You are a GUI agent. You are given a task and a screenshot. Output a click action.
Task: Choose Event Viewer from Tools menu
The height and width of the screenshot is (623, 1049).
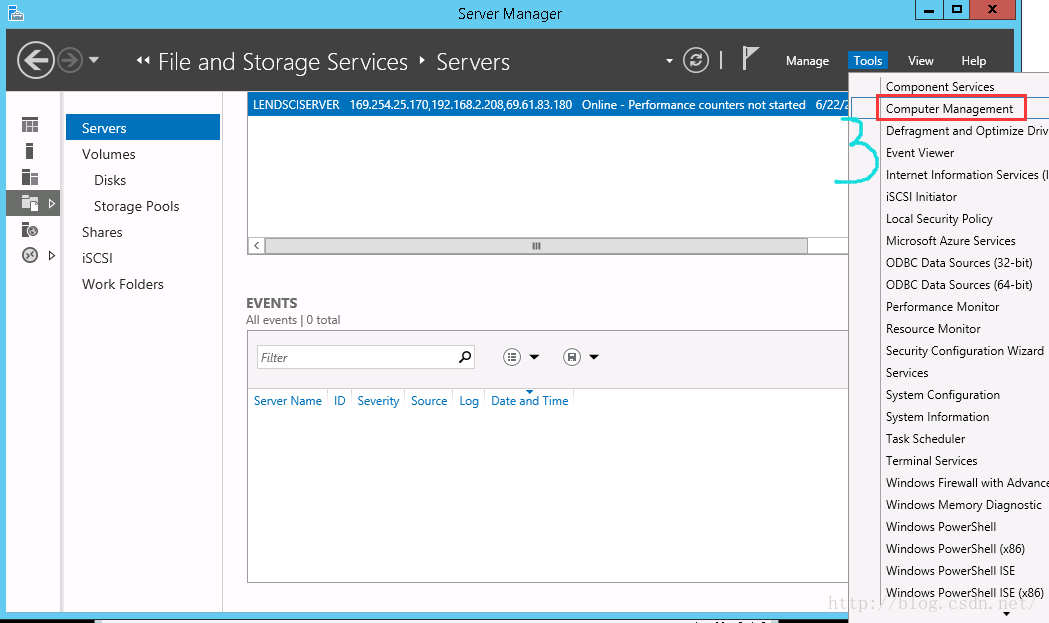tap(920, 153)
